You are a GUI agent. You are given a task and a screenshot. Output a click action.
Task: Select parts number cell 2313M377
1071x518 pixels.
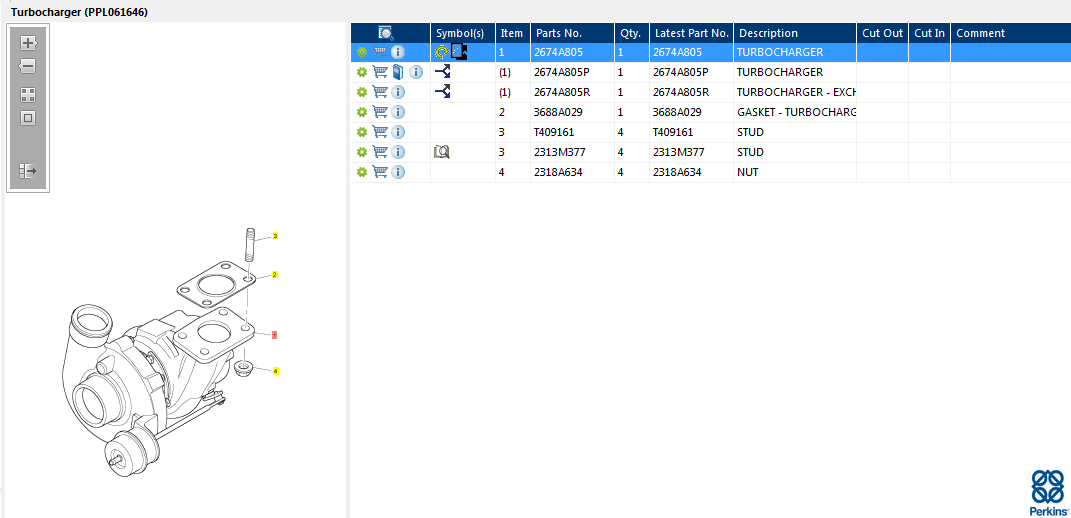572,152
